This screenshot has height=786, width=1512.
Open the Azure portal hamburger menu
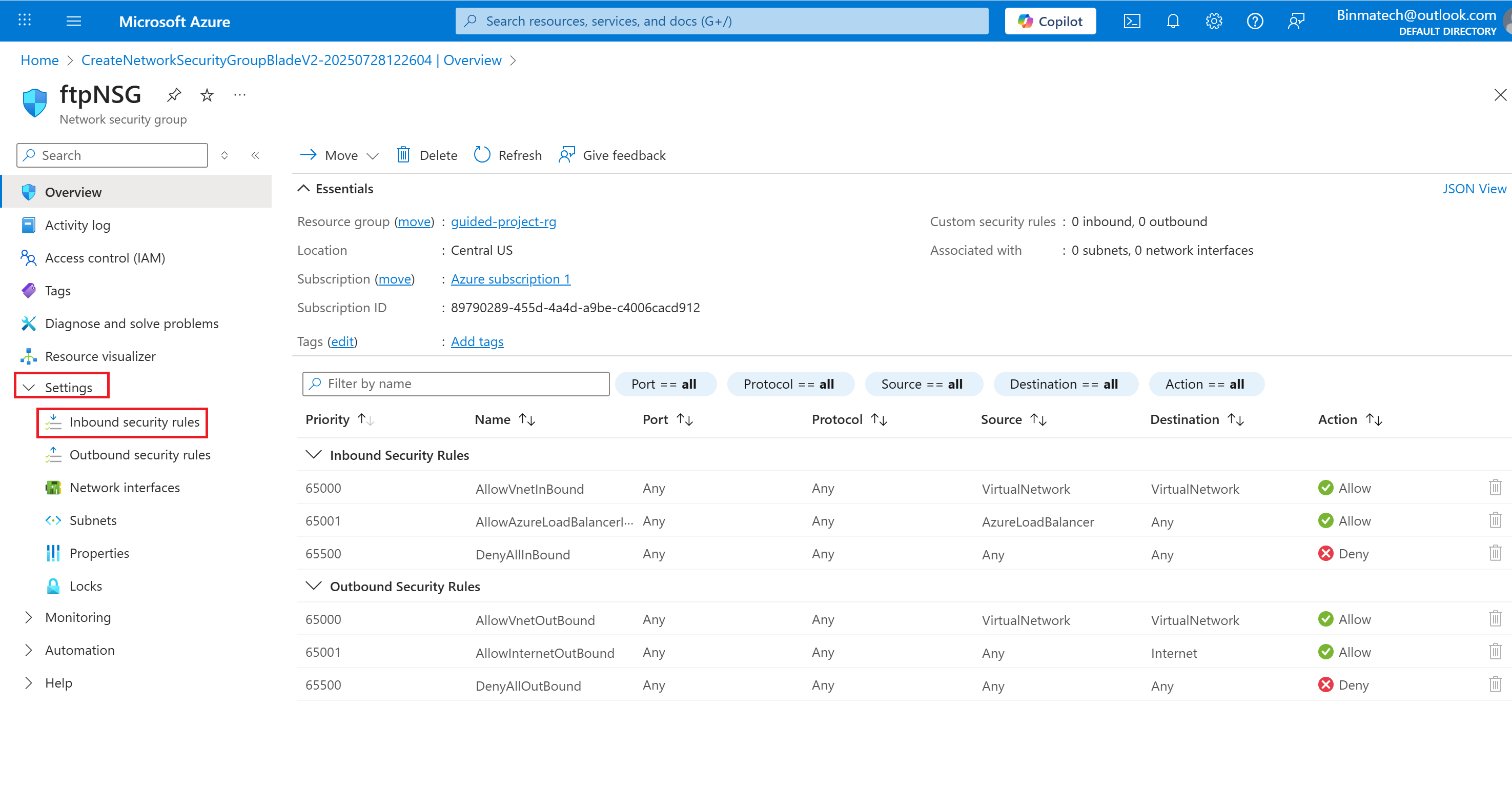[x=73, y=21]
